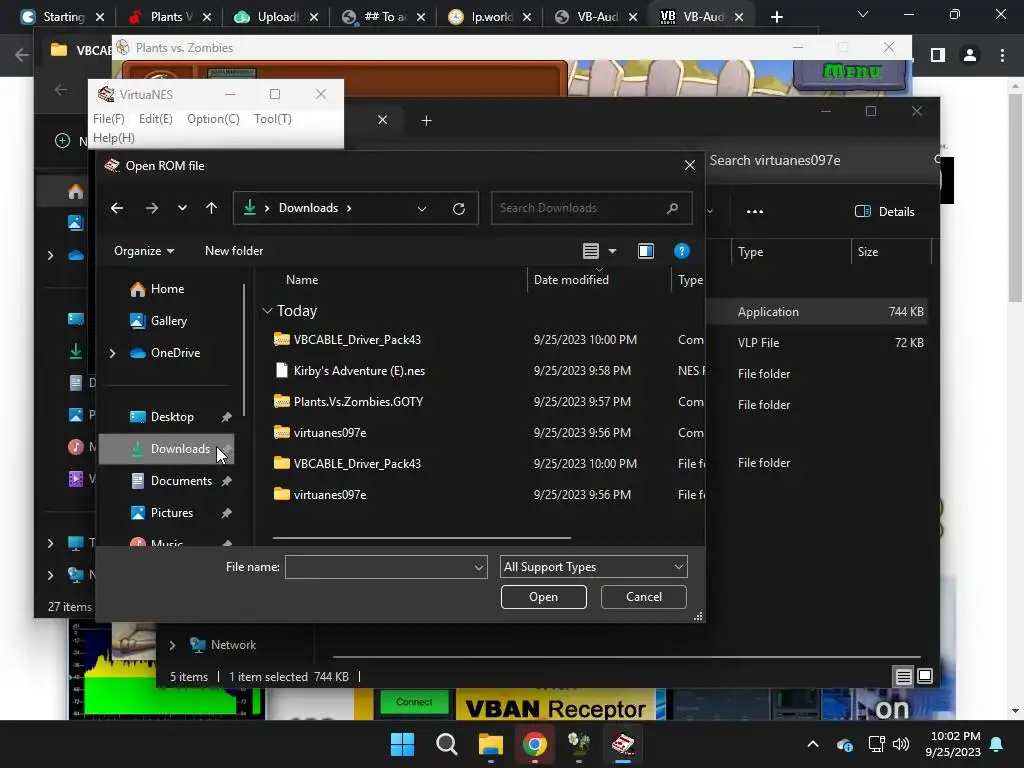1024x768 pixels.
Task: Switch to details view icon in Explorer
Action: click(903, 677)
